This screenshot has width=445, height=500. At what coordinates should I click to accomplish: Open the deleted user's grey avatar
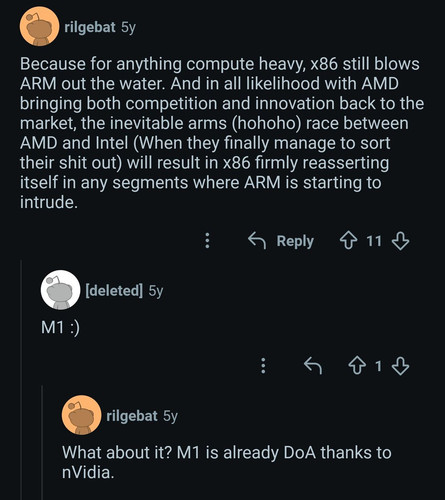[60, 290]
